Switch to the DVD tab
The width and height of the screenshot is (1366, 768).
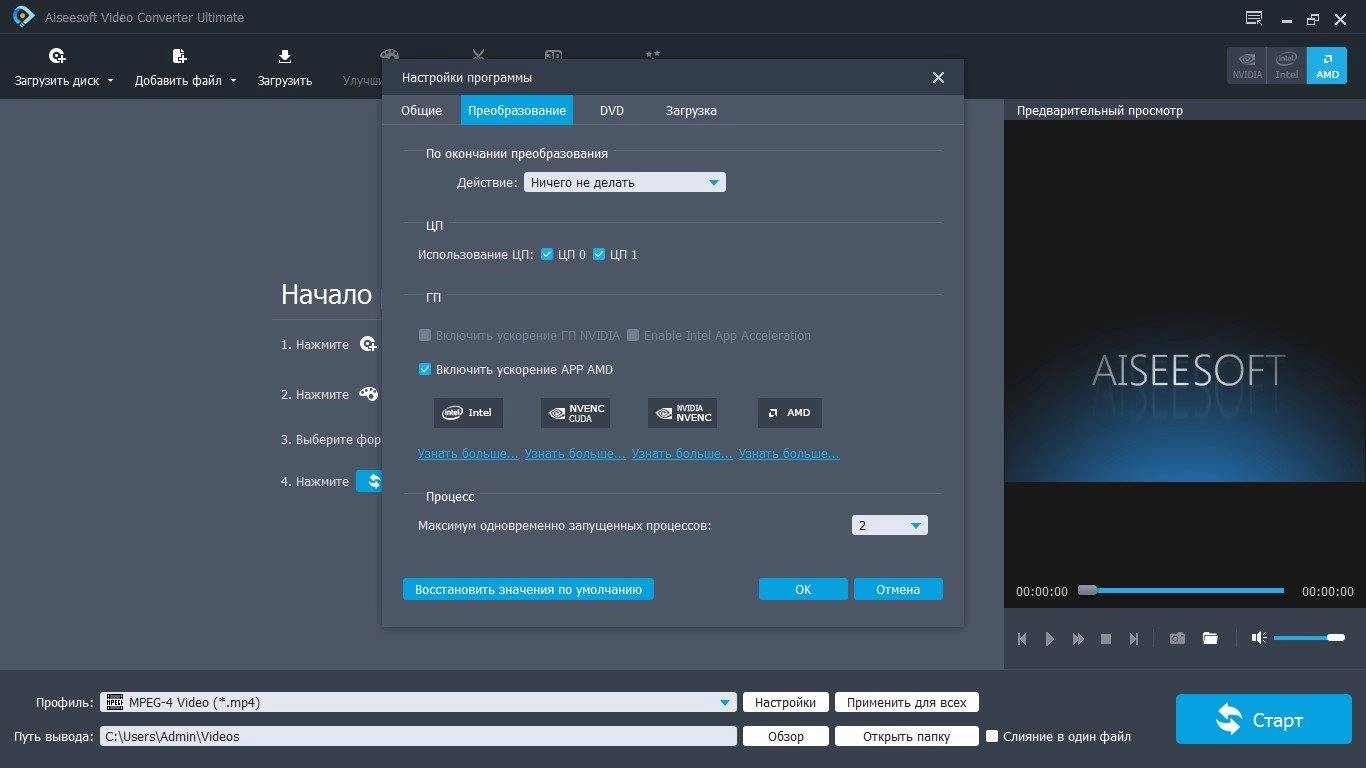(612, 110)
